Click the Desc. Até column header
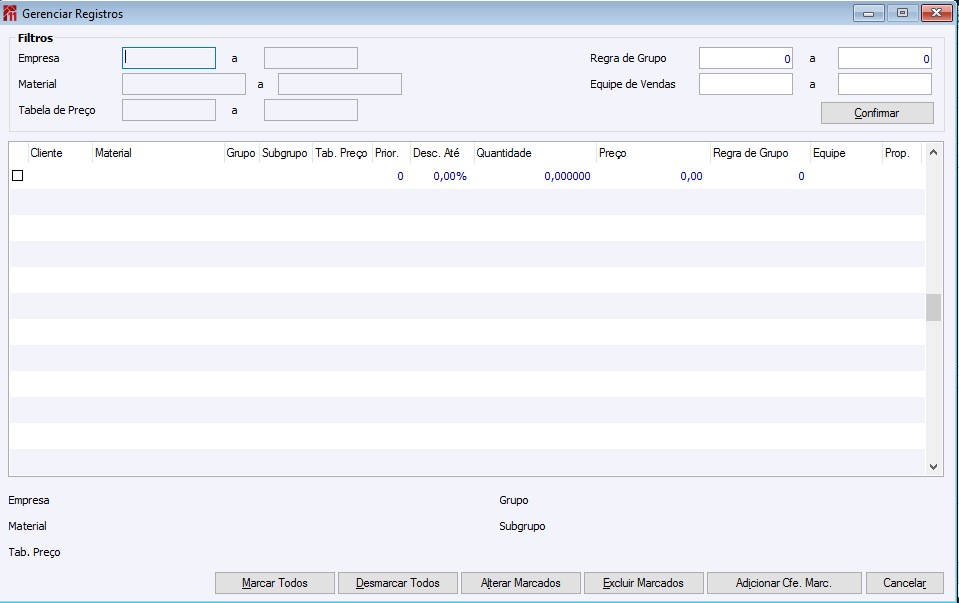The image size is (959, 603). (x=442, y=153)
